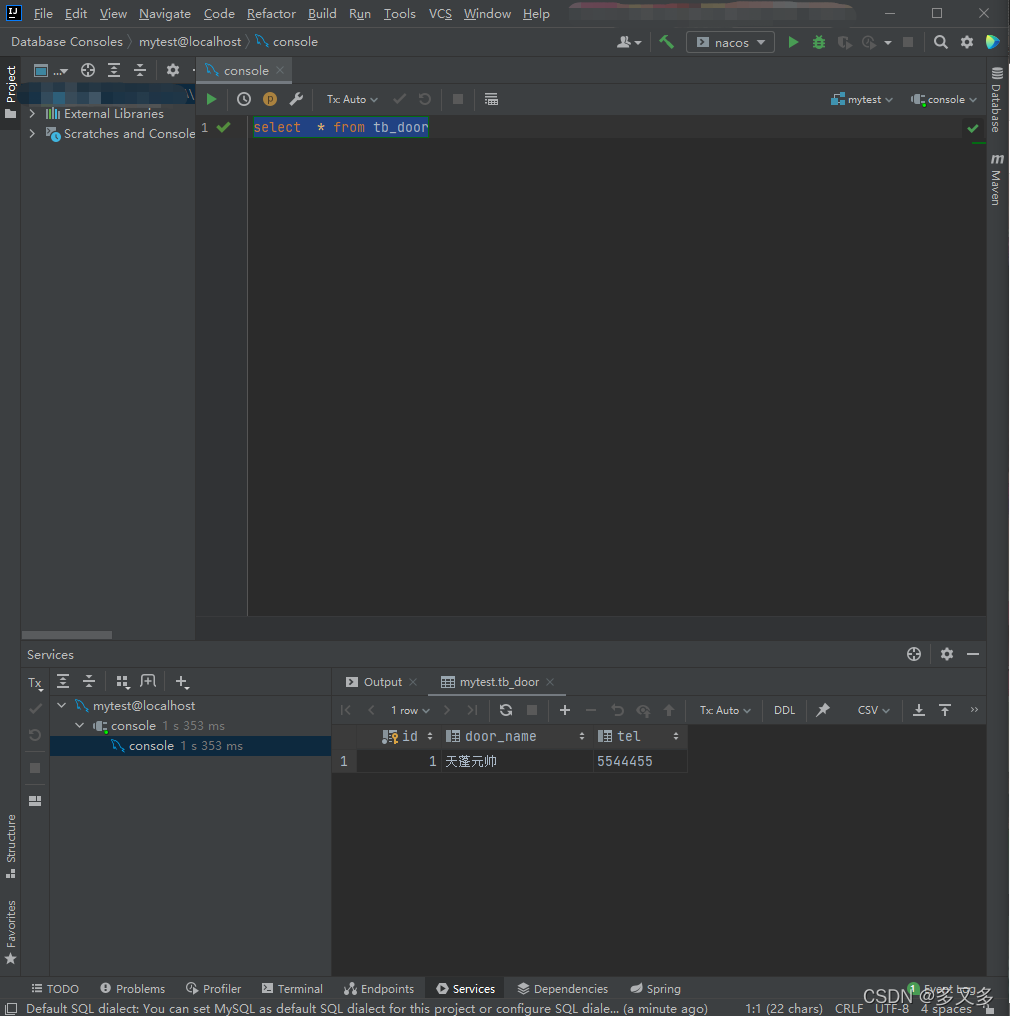Click mytest@localhost in the breadcrumb
The width and height of the screenshot is (1010, 1016).
coord(190,41)
